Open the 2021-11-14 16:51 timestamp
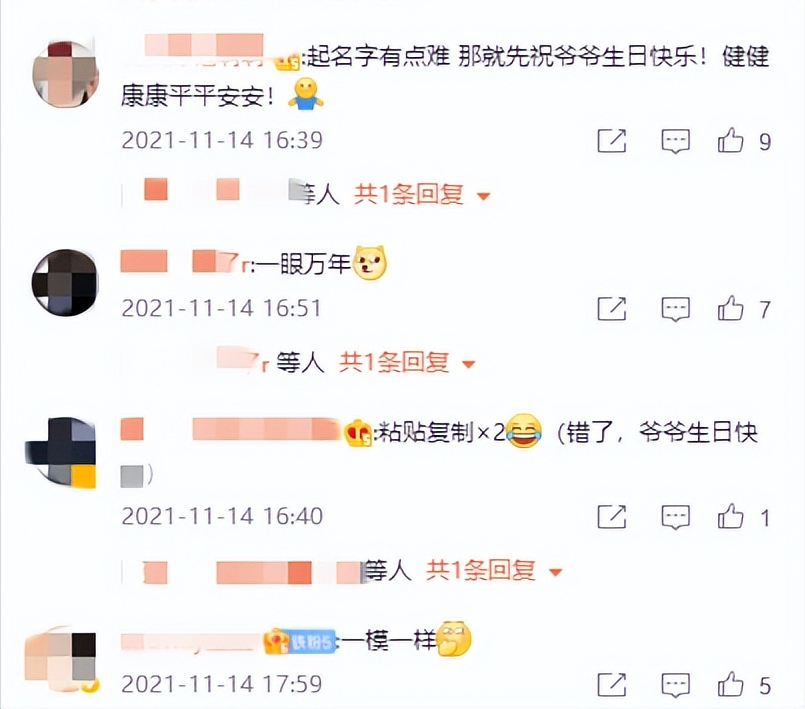 tap(221, 308)
